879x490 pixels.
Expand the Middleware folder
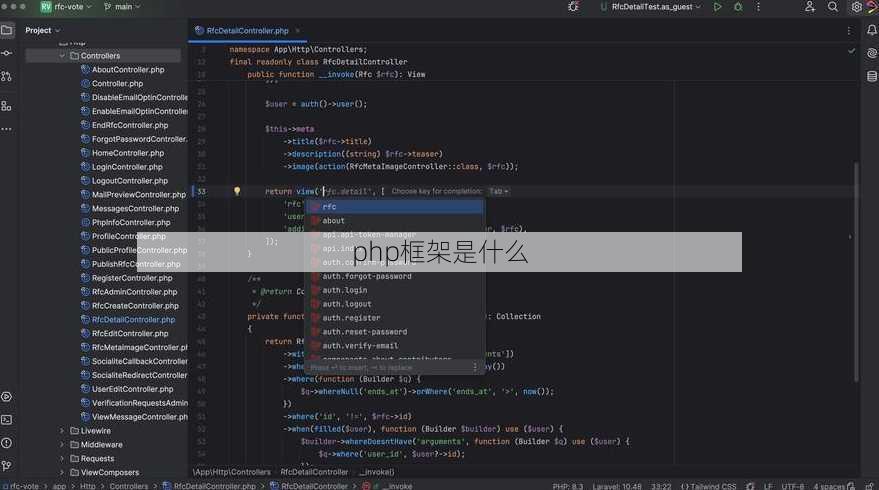coord(62,445)
